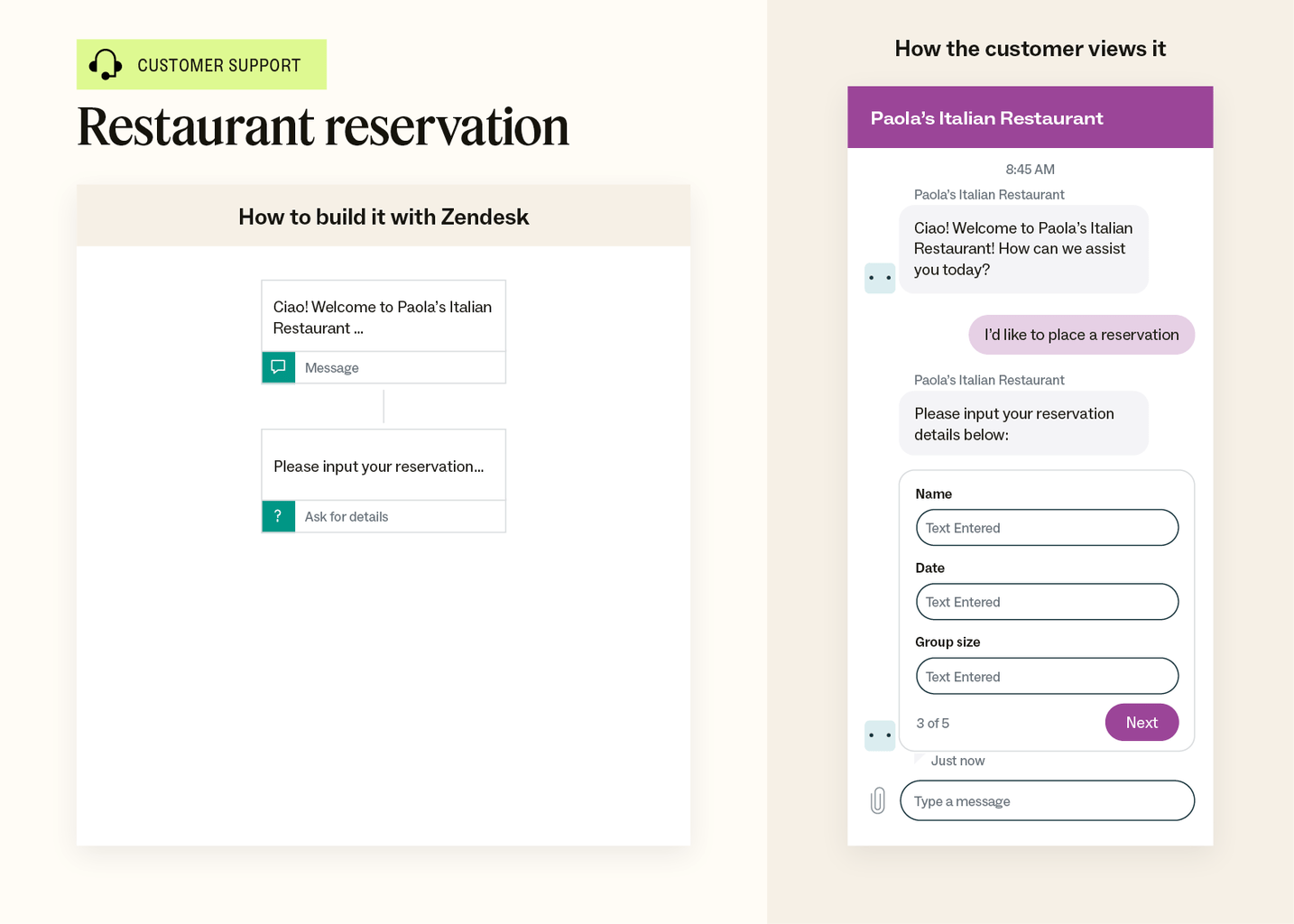Screen dimensions: 1294x924
Task: Click the green speech bubble Message icon
Action: click(x=278, y=367)
